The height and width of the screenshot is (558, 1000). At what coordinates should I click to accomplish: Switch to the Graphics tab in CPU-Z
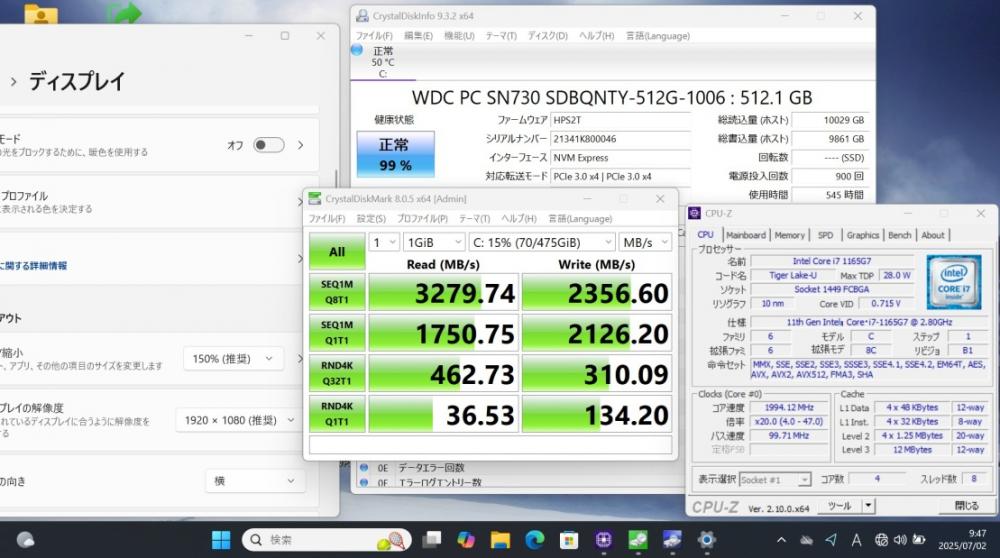863,235
